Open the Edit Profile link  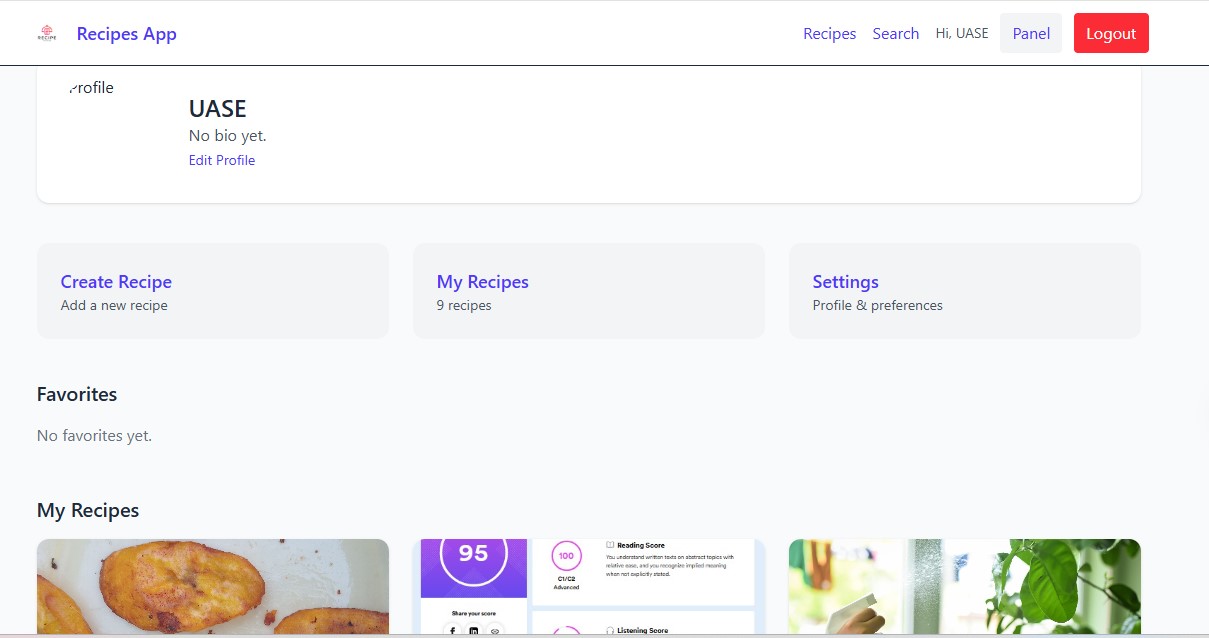pos(221,160)
